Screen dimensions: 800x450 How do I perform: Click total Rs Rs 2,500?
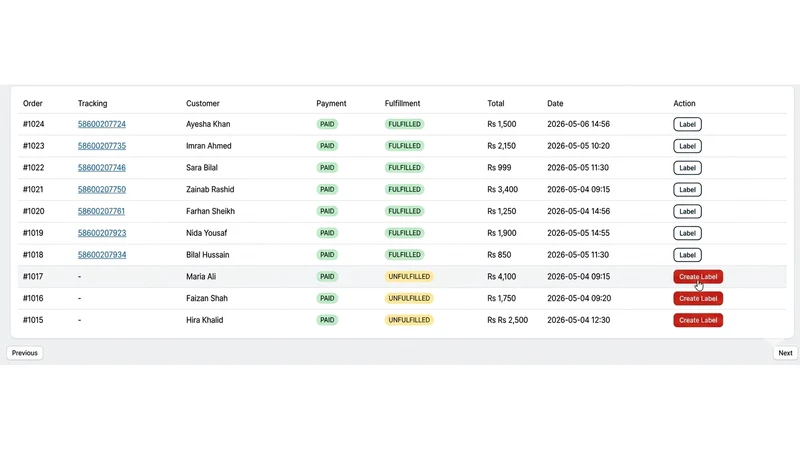pos(508,320)
